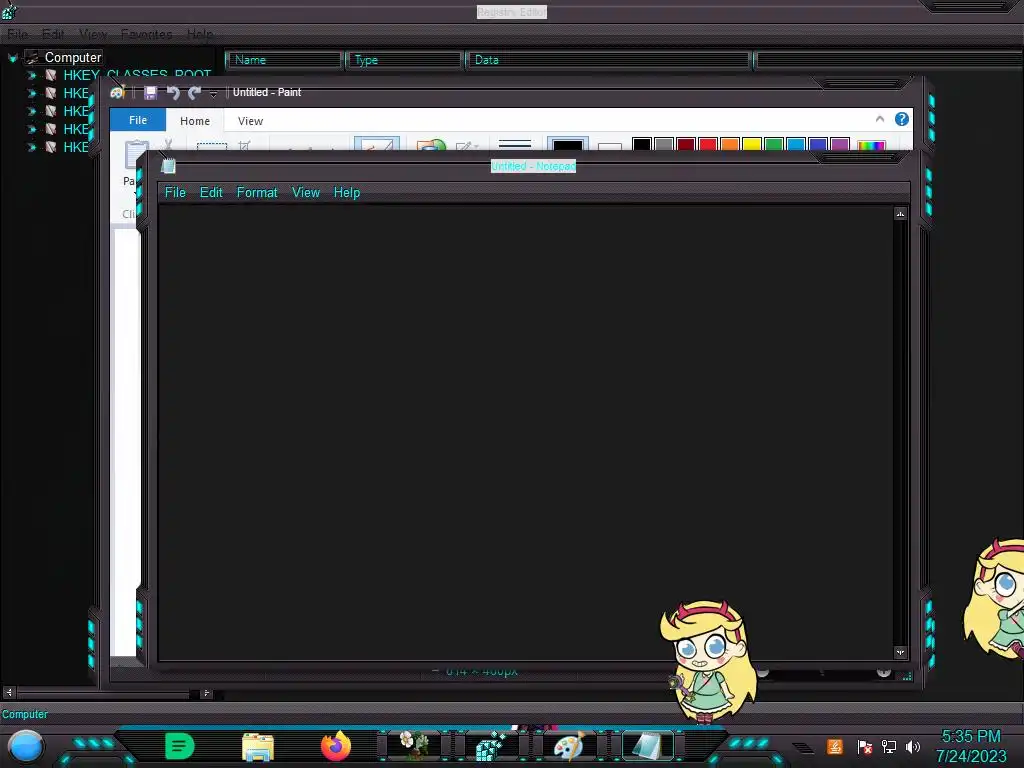
Task: Open Registry Editor's File menu
Action: [x=18, y=34]
